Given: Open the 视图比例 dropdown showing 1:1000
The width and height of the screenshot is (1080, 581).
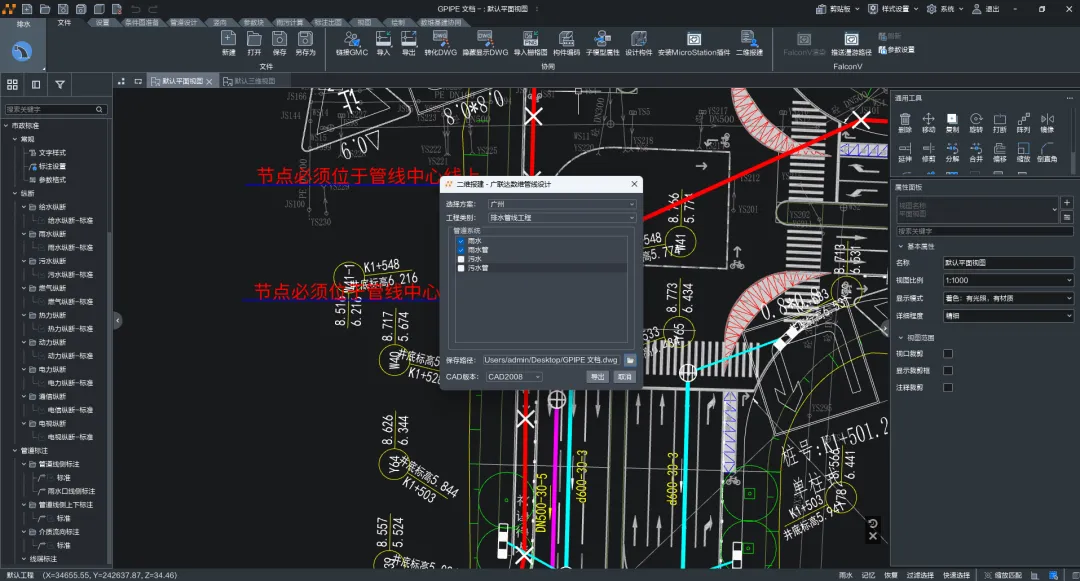Looking at the screenshot, I should [x=1007, y=280].
